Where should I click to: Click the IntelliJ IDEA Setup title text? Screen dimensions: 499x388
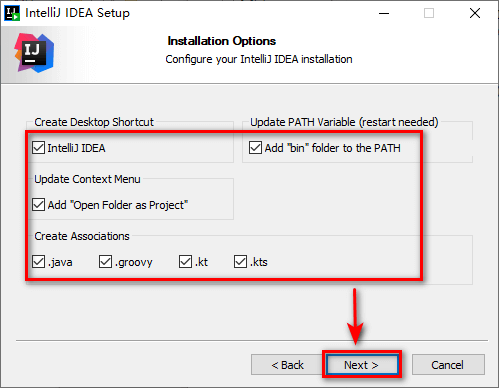[x=78, y=13]
